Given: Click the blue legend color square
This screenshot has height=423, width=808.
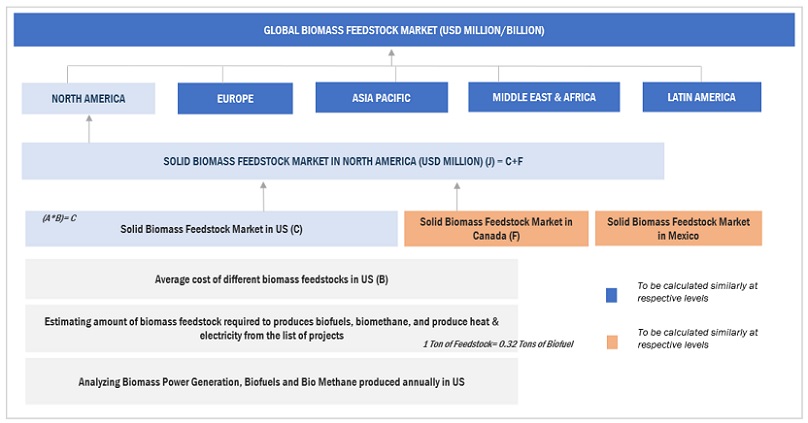Looking at the screenshot, I should (611, 294).
